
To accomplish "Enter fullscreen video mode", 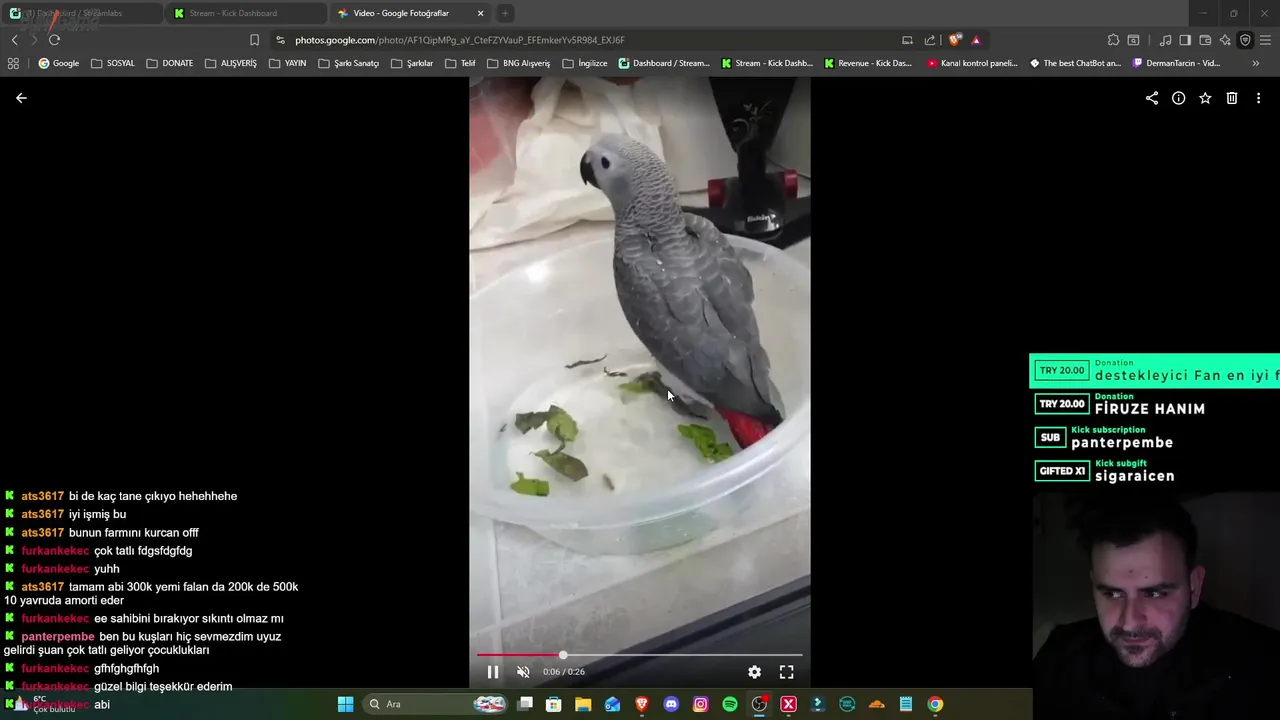I will click(786, 672).
